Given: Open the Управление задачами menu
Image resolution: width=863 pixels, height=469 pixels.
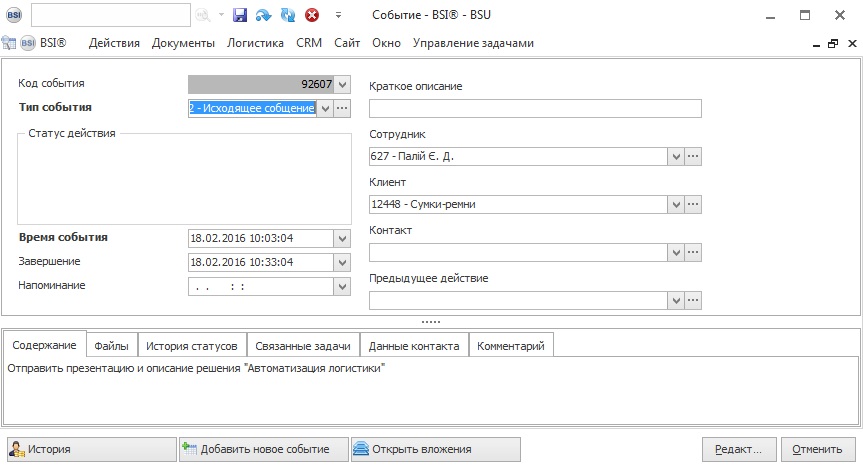Looking at the screenshot, I should pyautogui.click(x=473, y=43).
